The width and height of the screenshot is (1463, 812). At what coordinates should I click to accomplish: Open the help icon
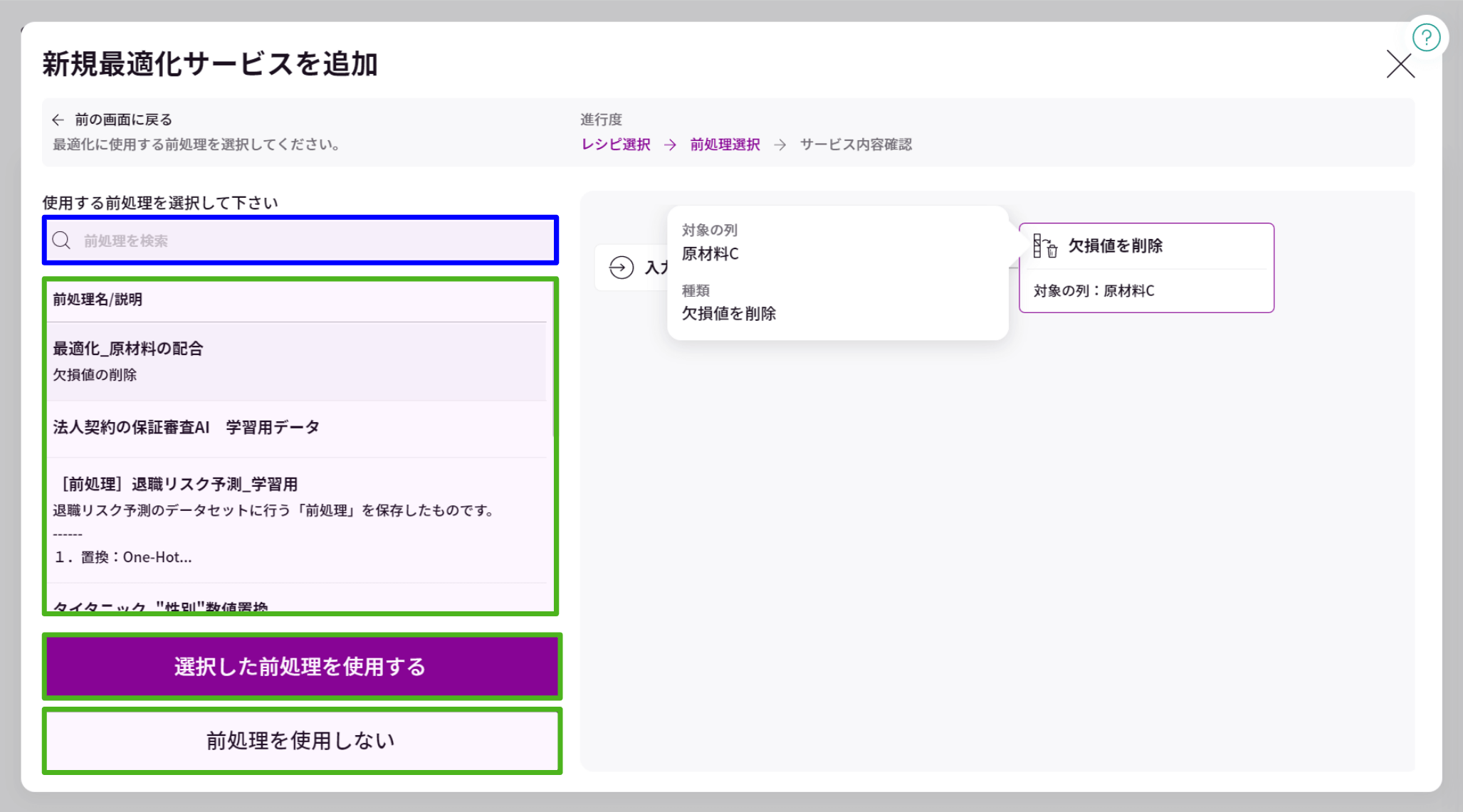pos(1426,38)
